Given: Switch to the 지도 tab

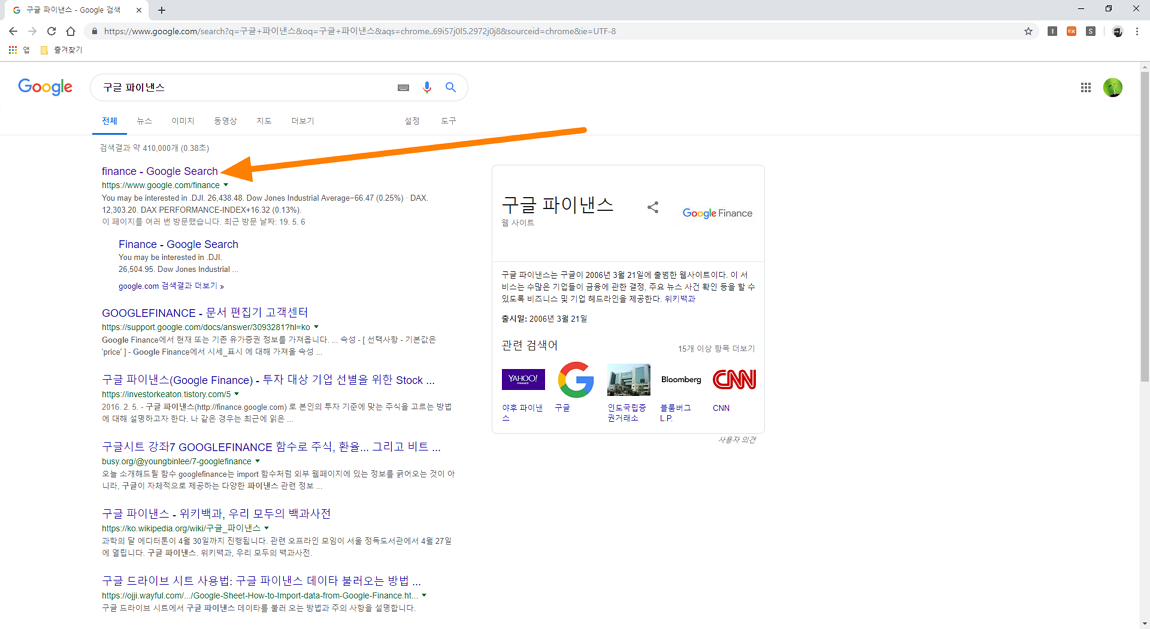Looking at the screenshot, I should (x=264, y=121).
